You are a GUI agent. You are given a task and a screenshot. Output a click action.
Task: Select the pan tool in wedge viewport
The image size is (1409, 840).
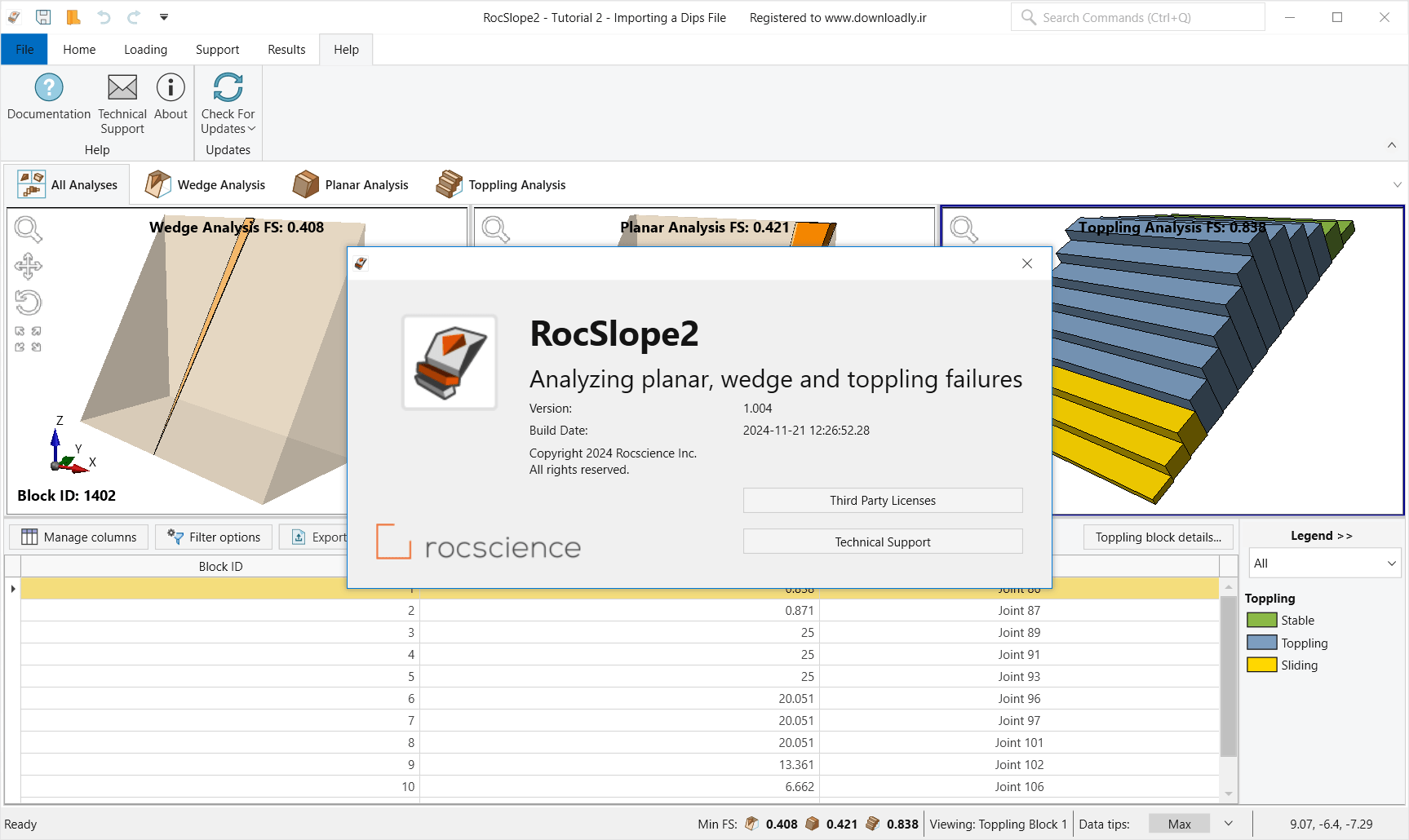(29, 266)
